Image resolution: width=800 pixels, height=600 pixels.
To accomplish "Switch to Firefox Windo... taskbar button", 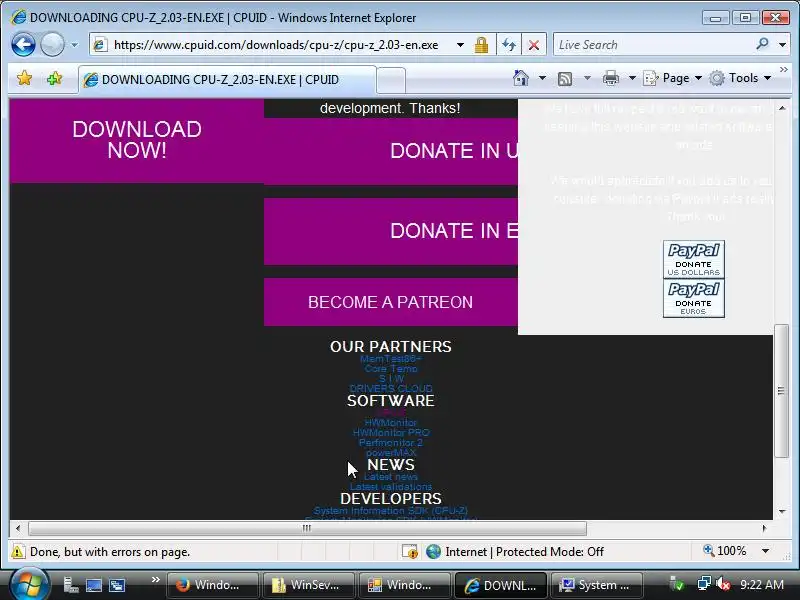I will [x=212, y=585].
